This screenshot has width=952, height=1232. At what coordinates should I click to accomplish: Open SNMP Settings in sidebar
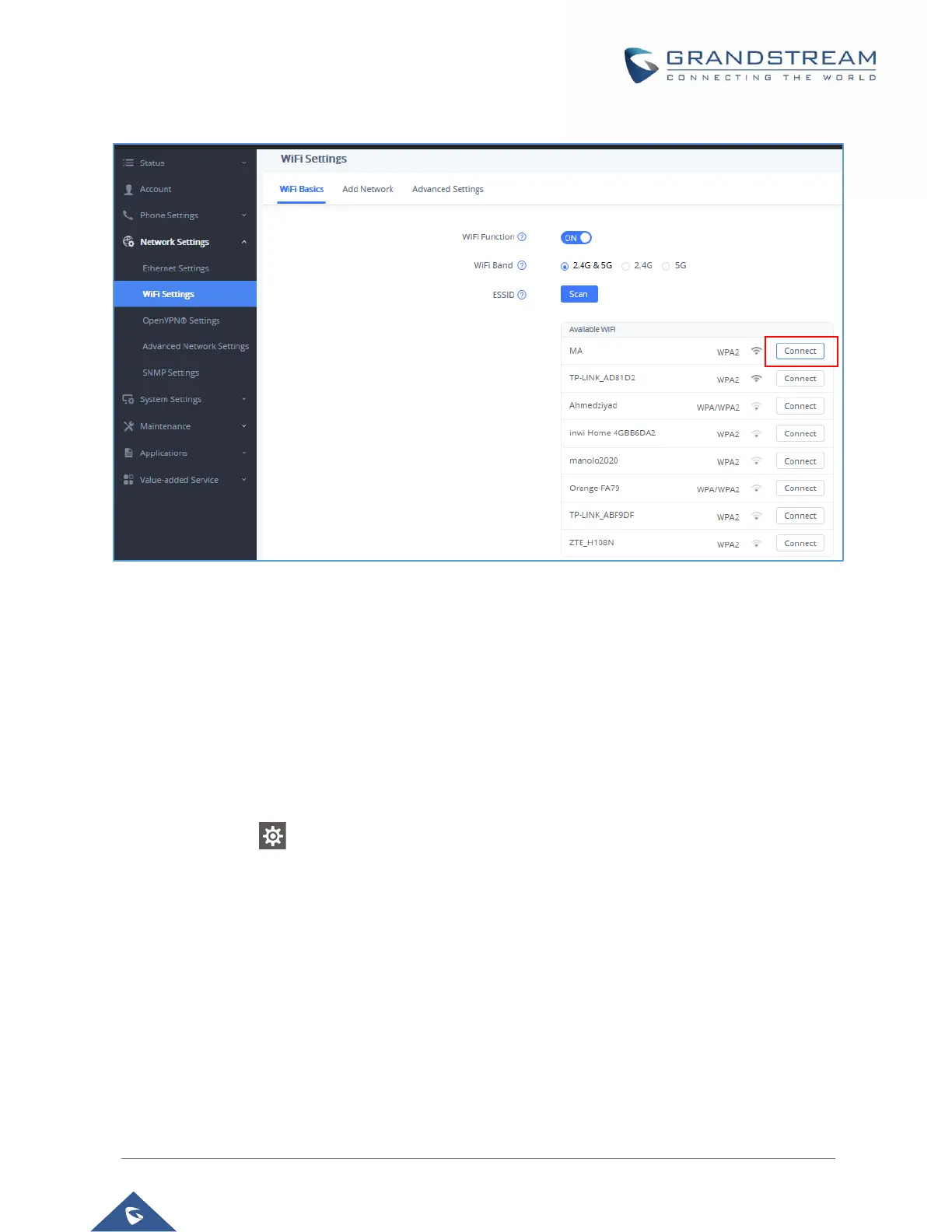click(x=185, y=373)
